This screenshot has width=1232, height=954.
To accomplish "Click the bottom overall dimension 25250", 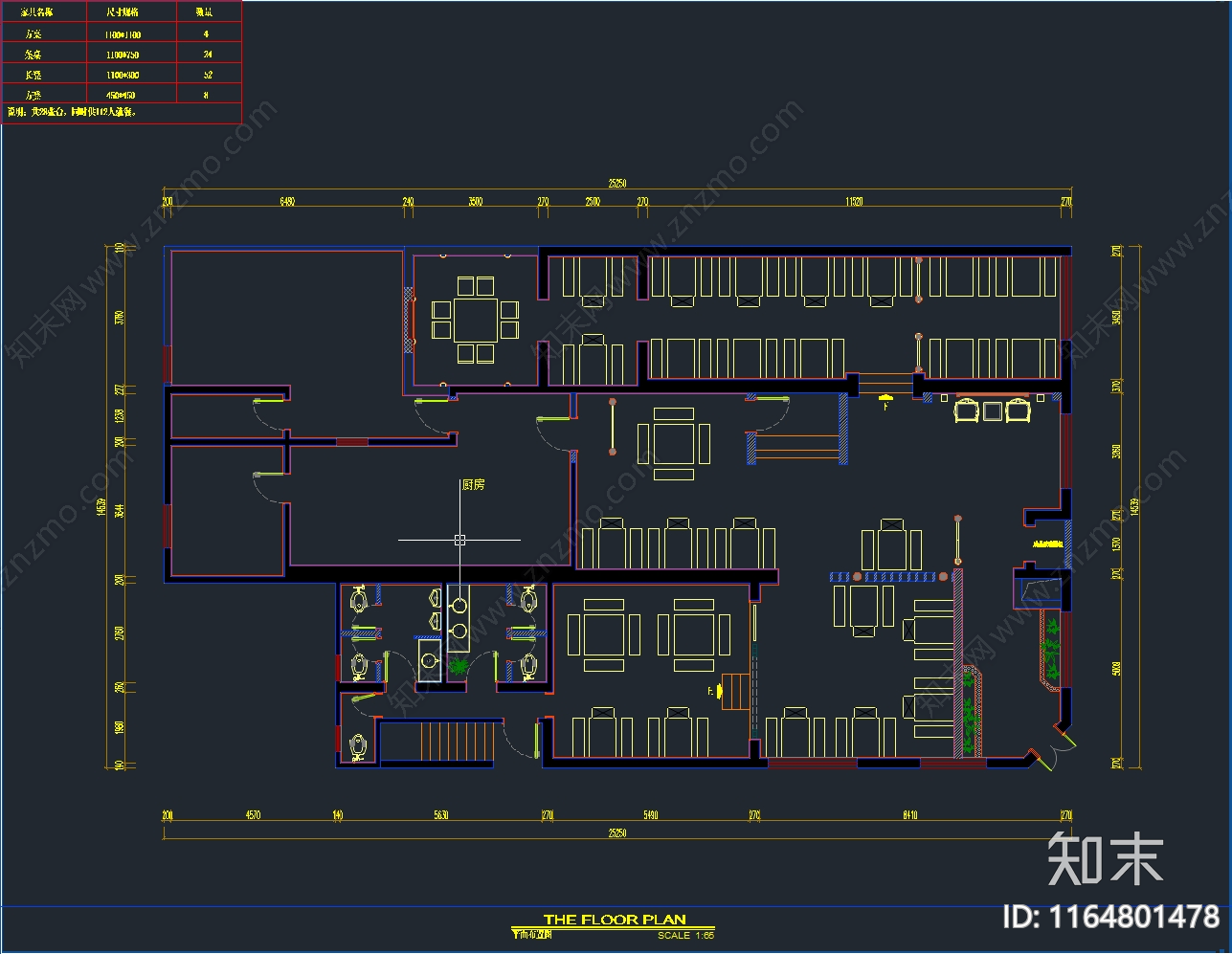I will click(x=617, y=833).
